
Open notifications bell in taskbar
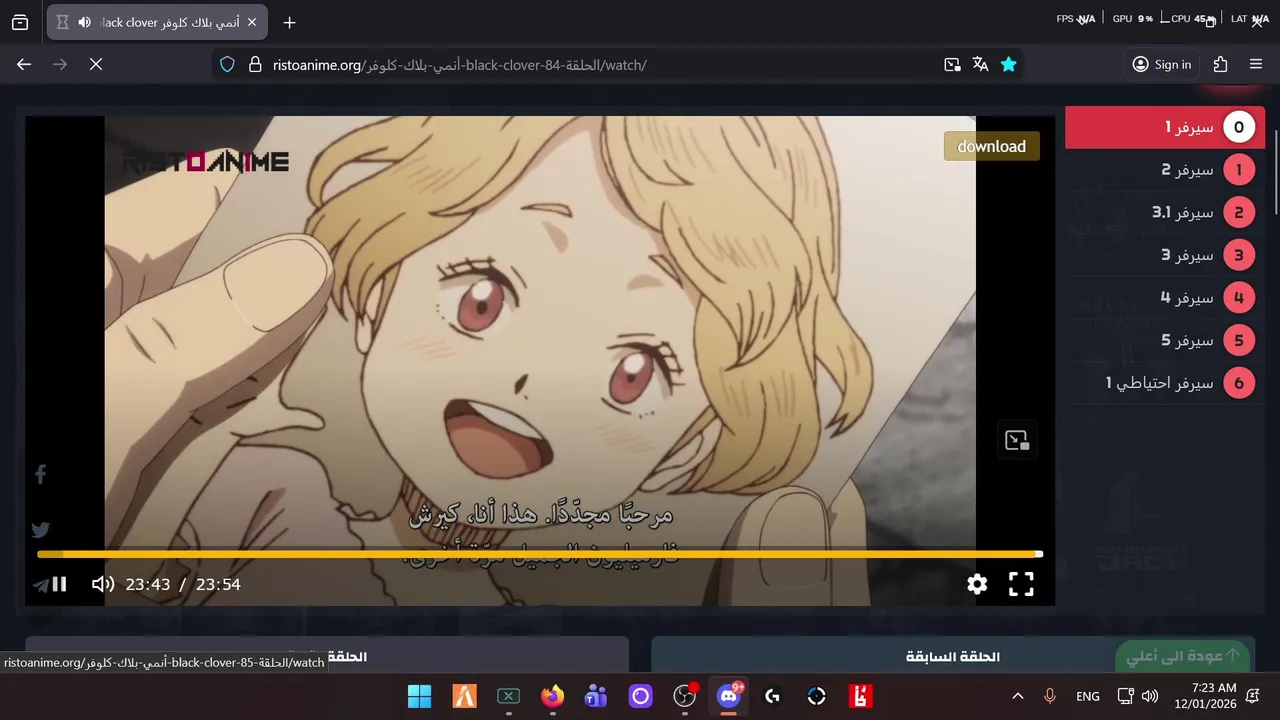[1253, 696]
